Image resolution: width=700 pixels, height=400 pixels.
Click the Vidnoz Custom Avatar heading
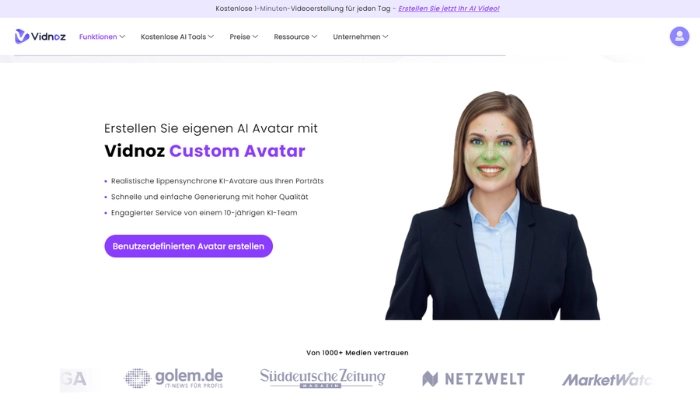click(x=204, y=151)
